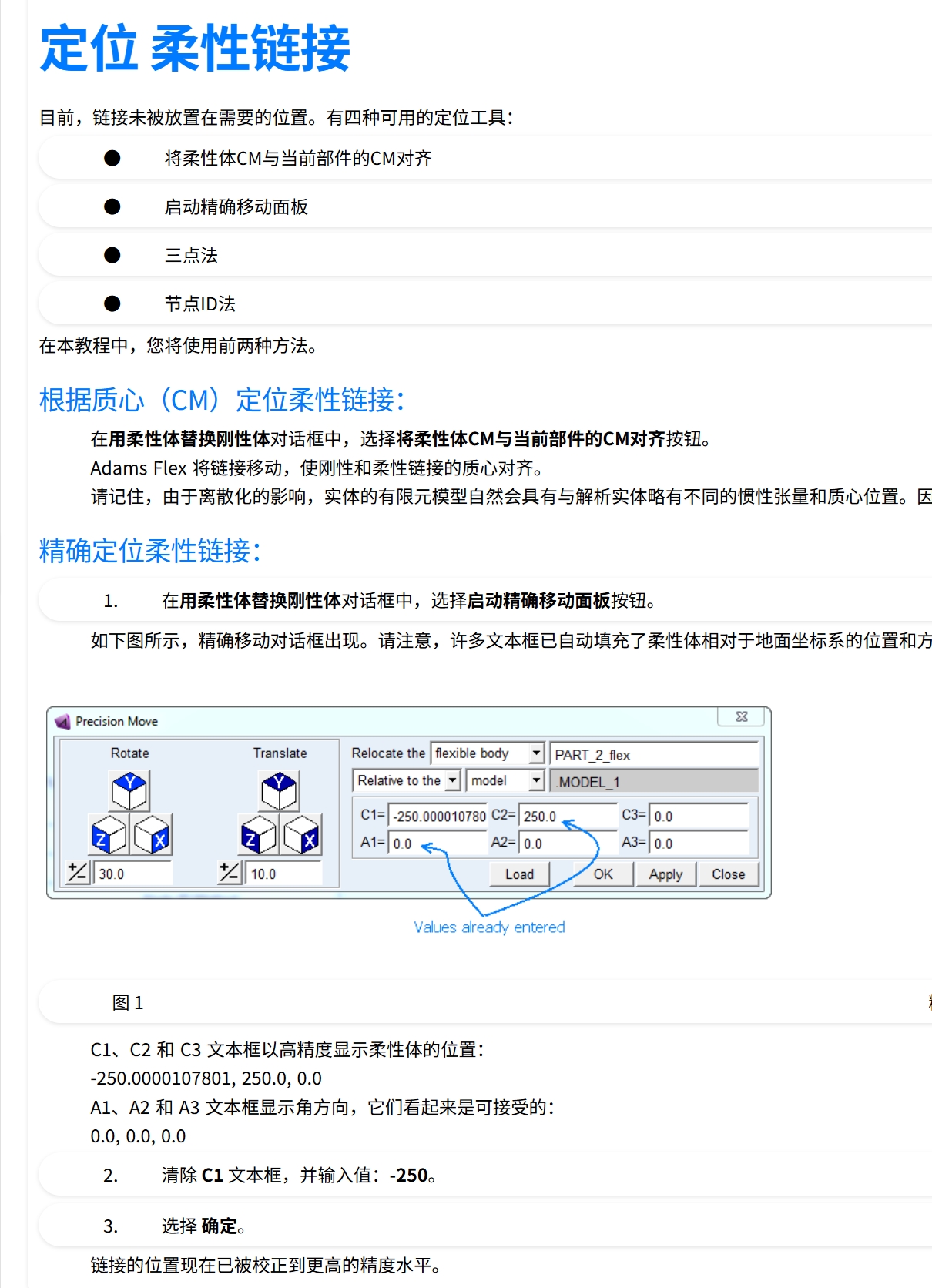This screenshot has width=932, height=1288.
Task: Click the X close button of Precision Move
Action: click(741, 716)
